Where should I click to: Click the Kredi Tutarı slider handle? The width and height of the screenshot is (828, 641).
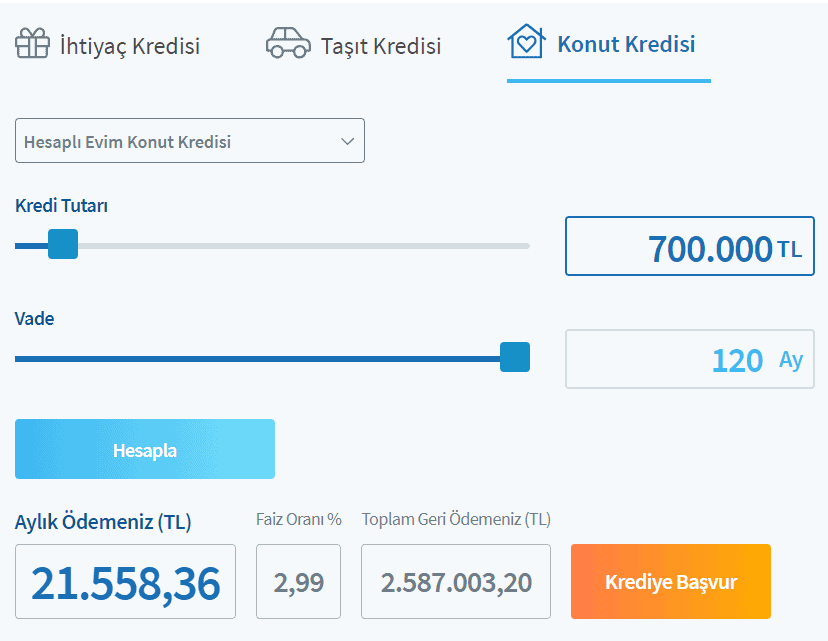[63, 244]
